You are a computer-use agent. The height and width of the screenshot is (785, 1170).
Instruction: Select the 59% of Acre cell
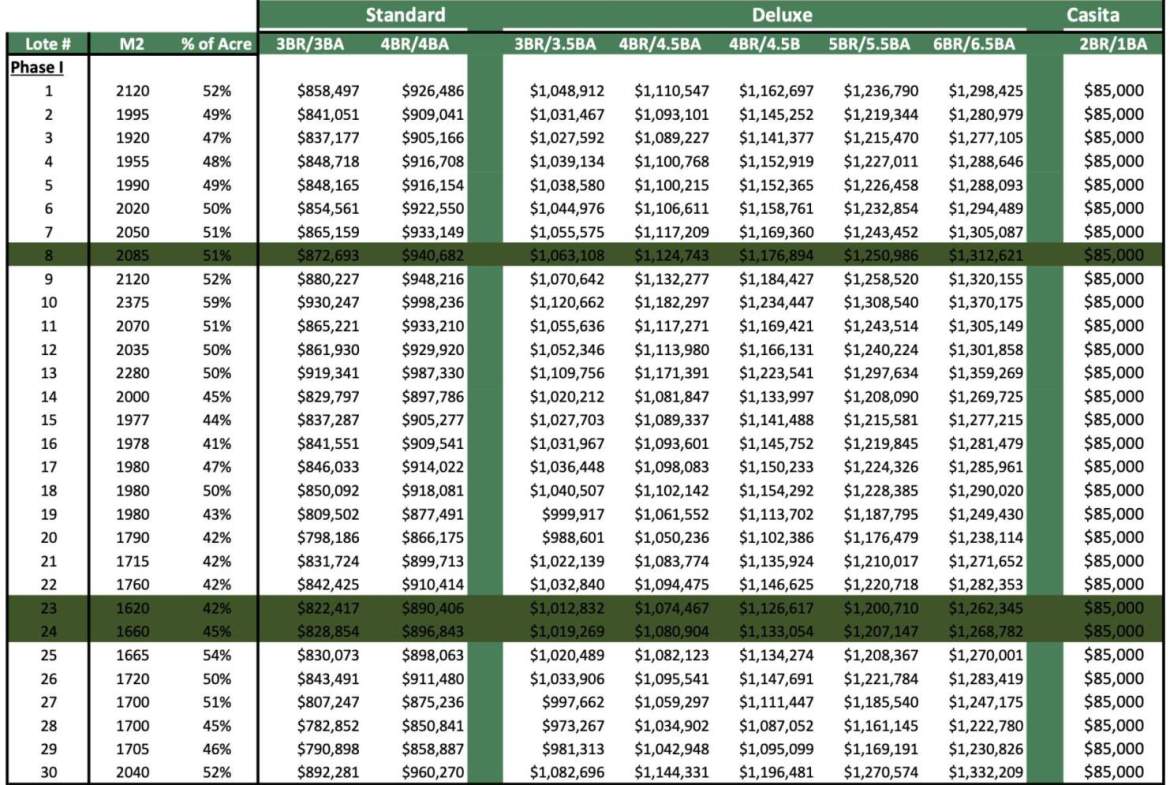[216, 303]
